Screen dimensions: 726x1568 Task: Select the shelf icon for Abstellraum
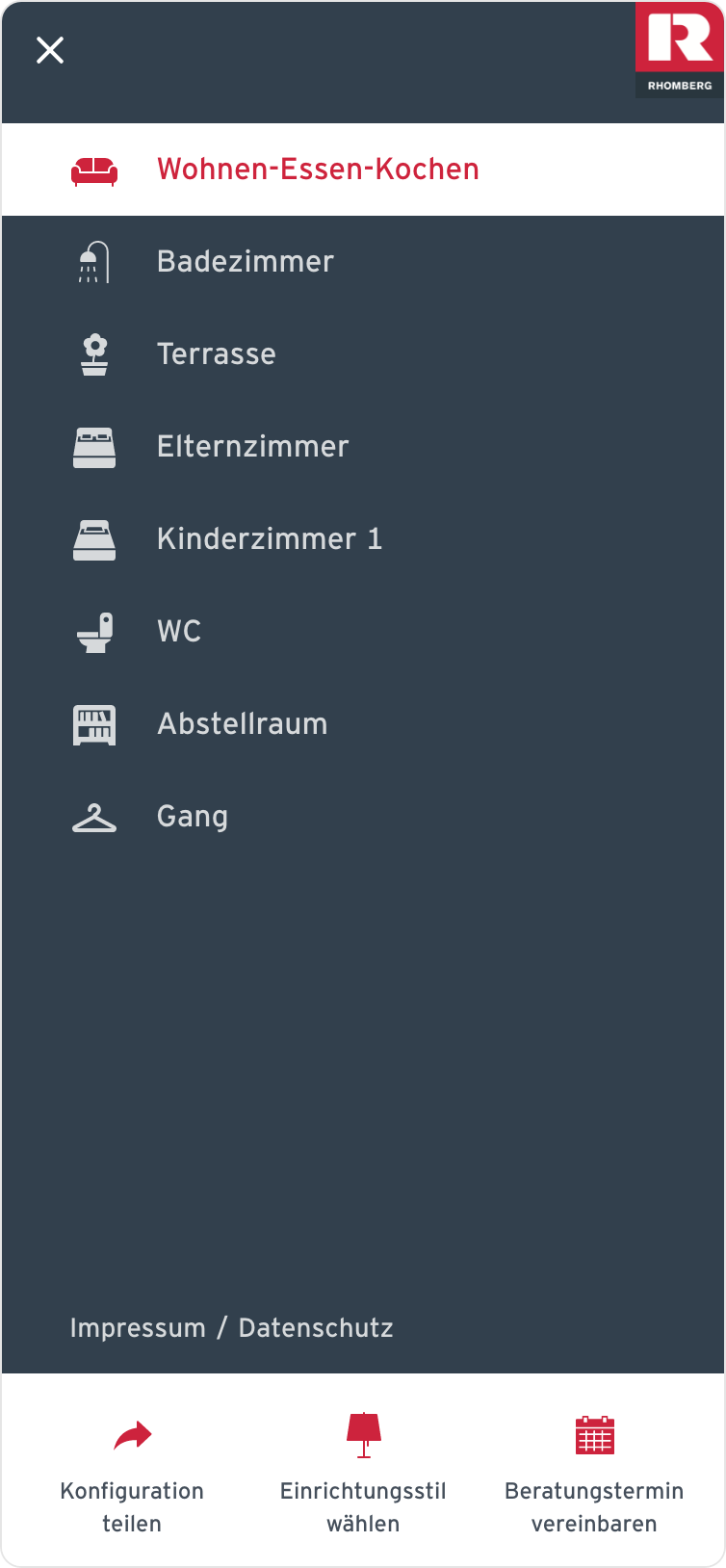94,723
